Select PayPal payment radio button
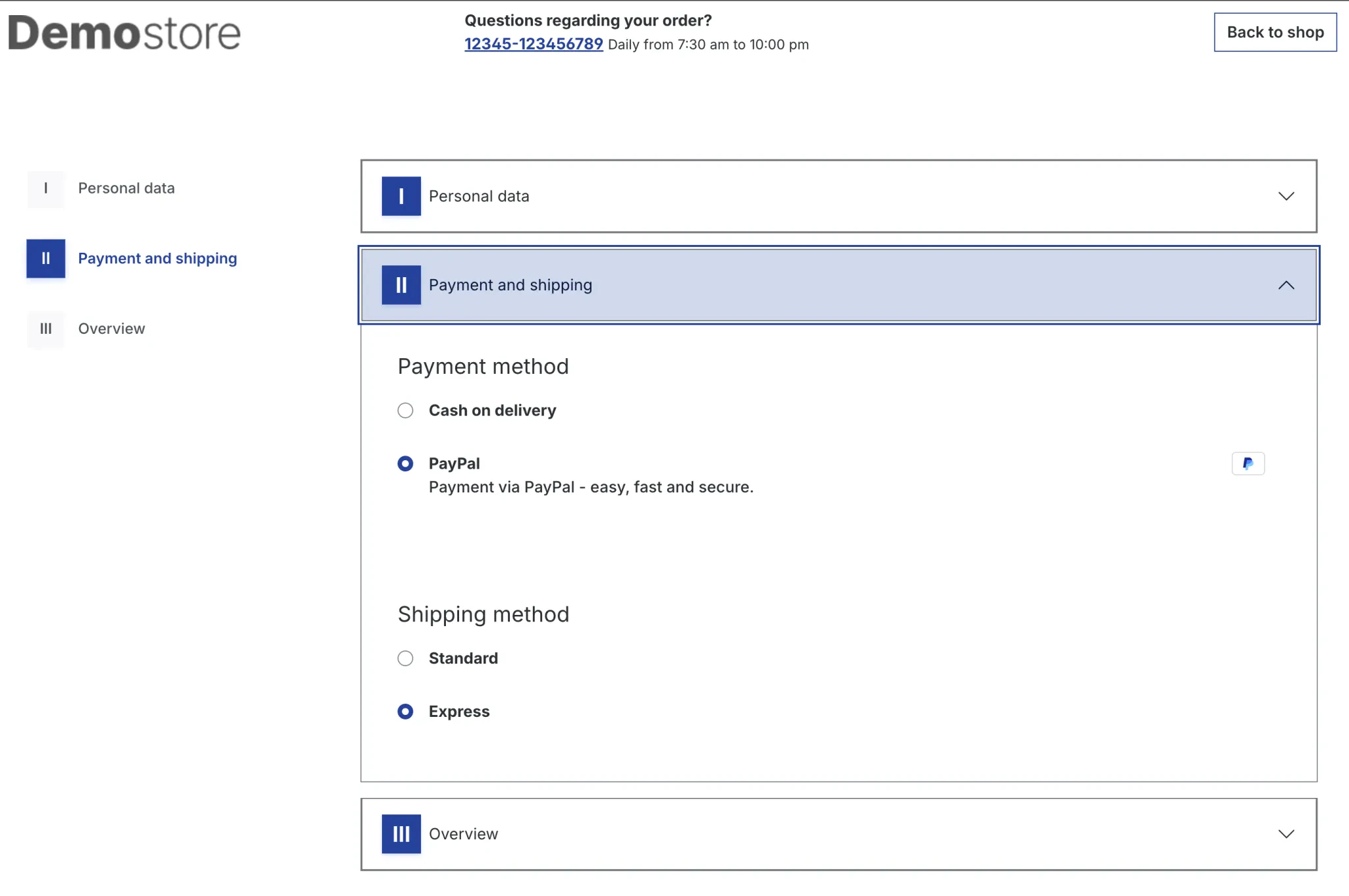 [405, 463]
